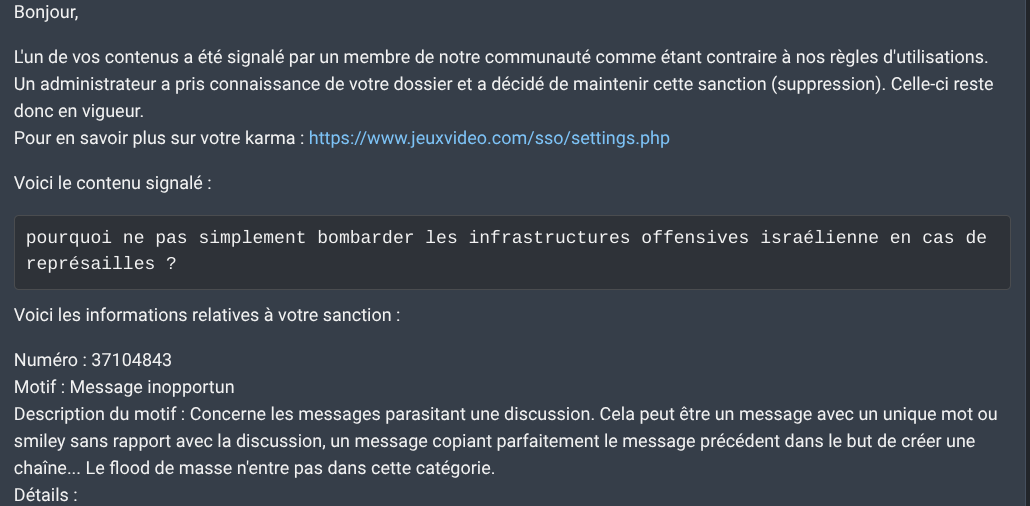Click the 'Description du motif' label
The width and height of the screenshot is (1030, 506).
coord(96,414)
